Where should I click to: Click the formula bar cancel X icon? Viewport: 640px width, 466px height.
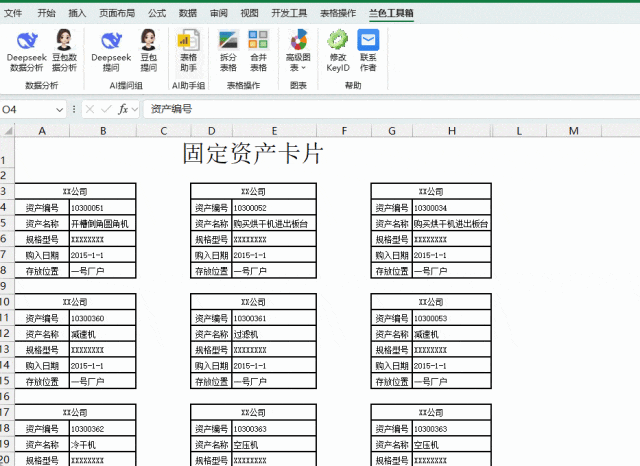(90, 109)
